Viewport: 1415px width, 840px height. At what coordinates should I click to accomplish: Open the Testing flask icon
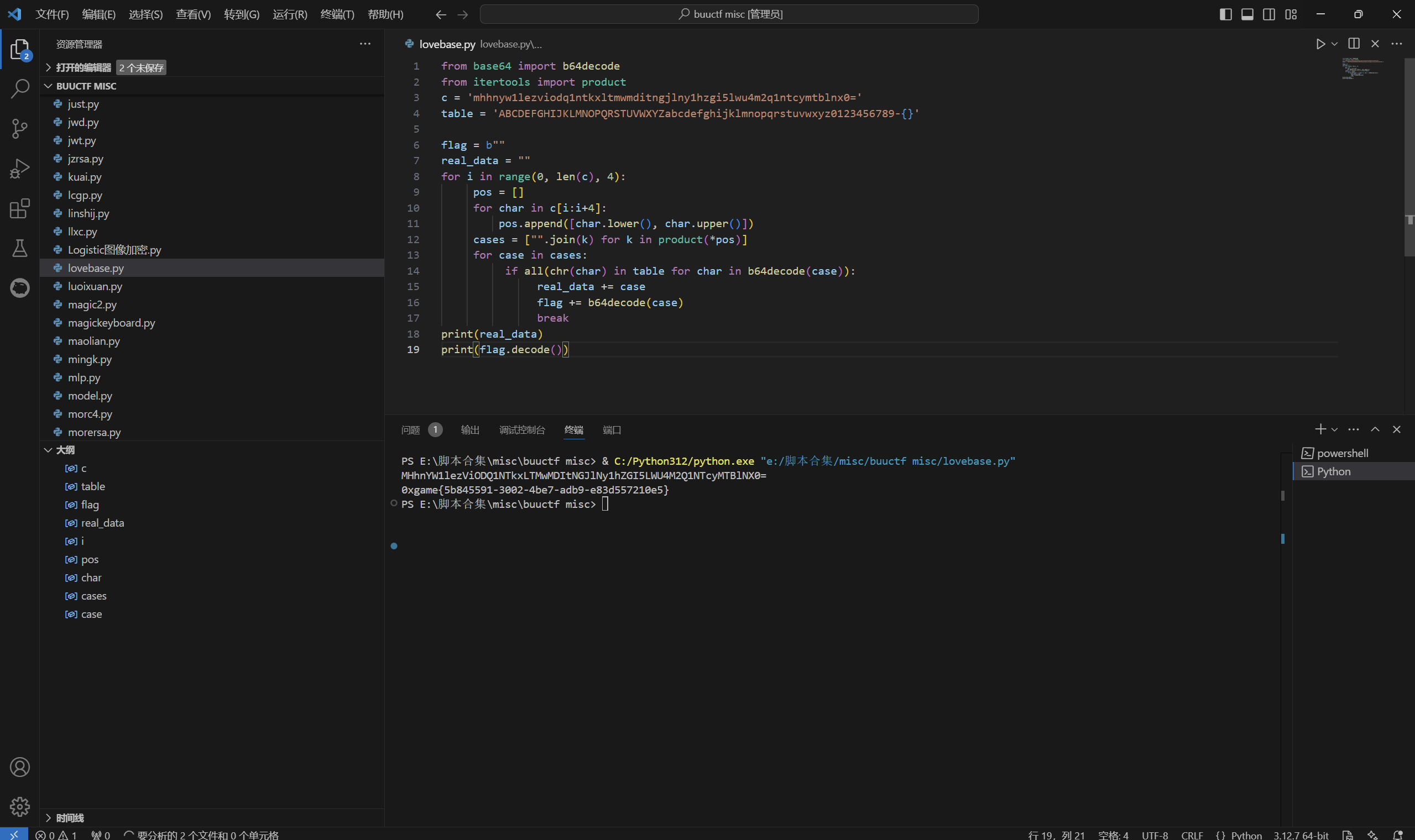[20, 248]
